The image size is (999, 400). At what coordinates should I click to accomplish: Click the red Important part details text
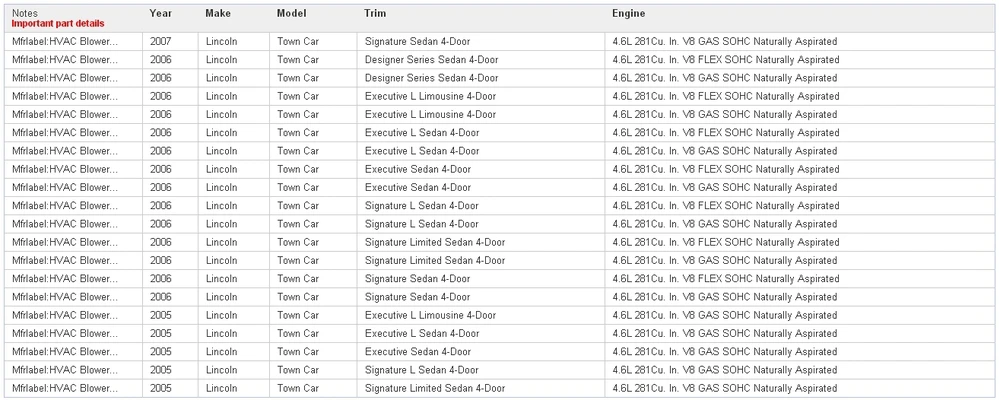(x=58, y=24)
